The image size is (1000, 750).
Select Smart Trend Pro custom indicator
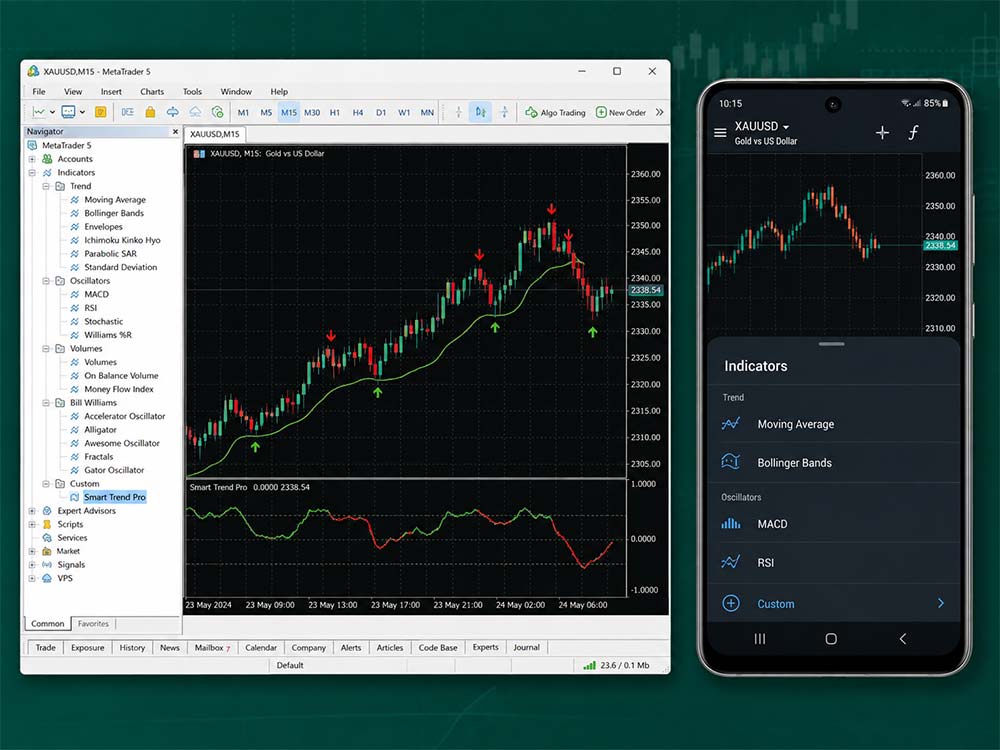[x=114, y=497]
